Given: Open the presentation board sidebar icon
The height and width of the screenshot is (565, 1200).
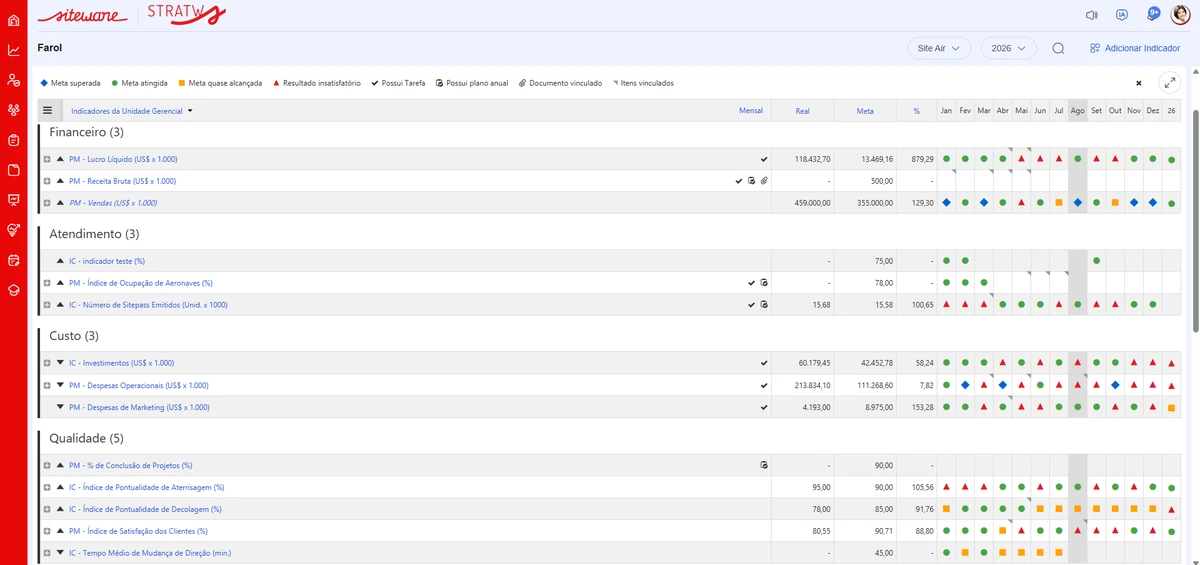Looking at the screenshot, I should (13, 200).
